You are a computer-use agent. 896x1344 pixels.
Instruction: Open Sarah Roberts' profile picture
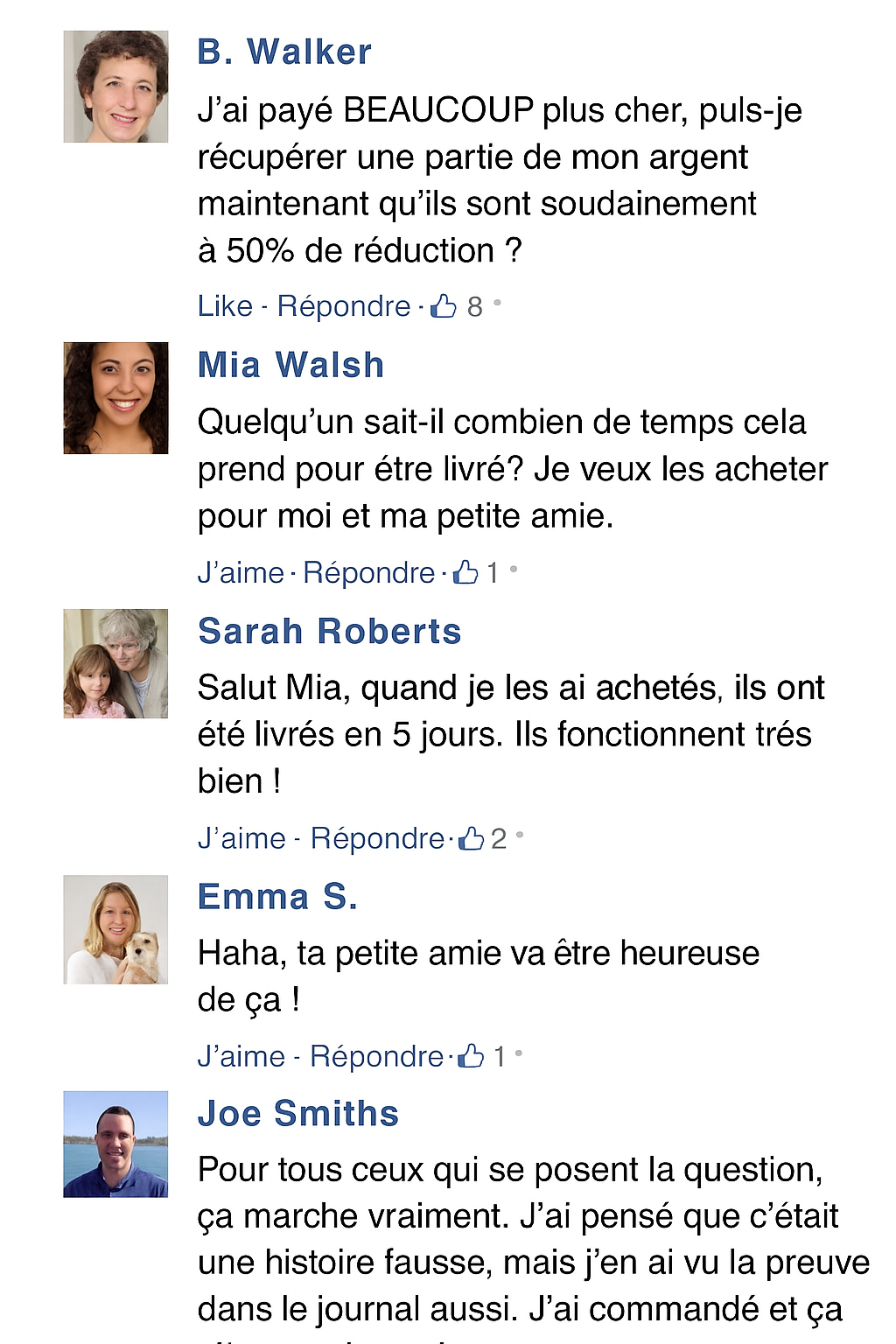115,663
